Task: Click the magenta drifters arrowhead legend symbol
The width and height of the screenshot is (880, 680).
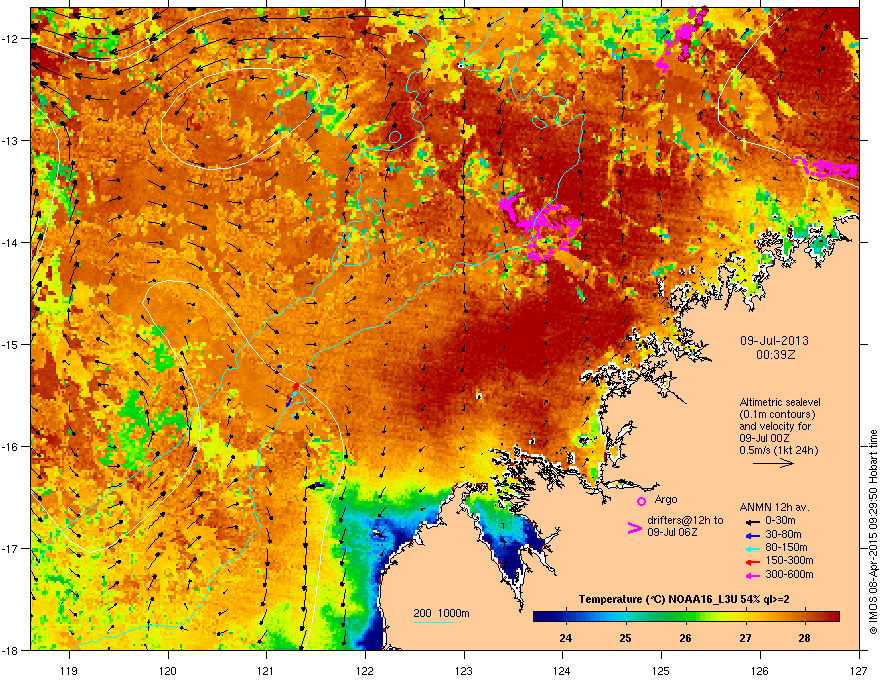Action: click(634, 528)
